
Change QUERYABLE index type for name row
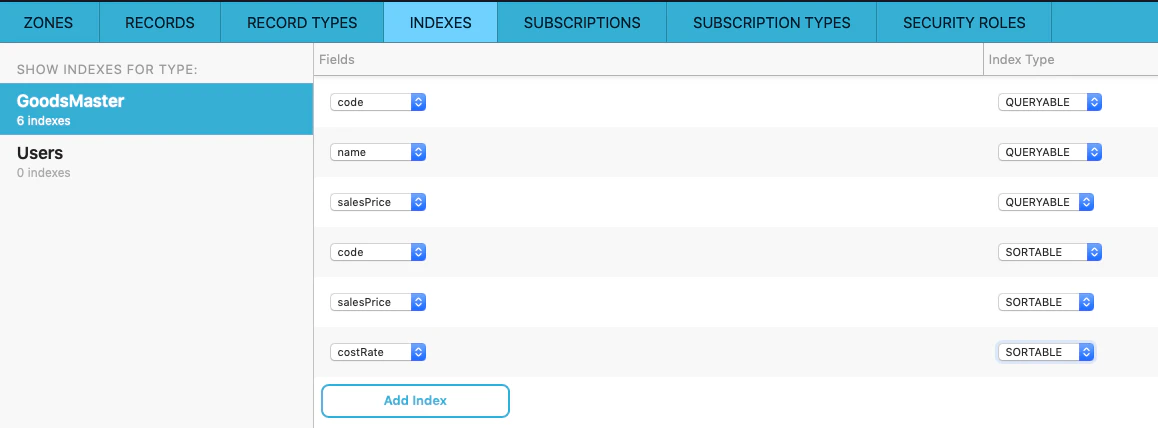(1049, 152)
